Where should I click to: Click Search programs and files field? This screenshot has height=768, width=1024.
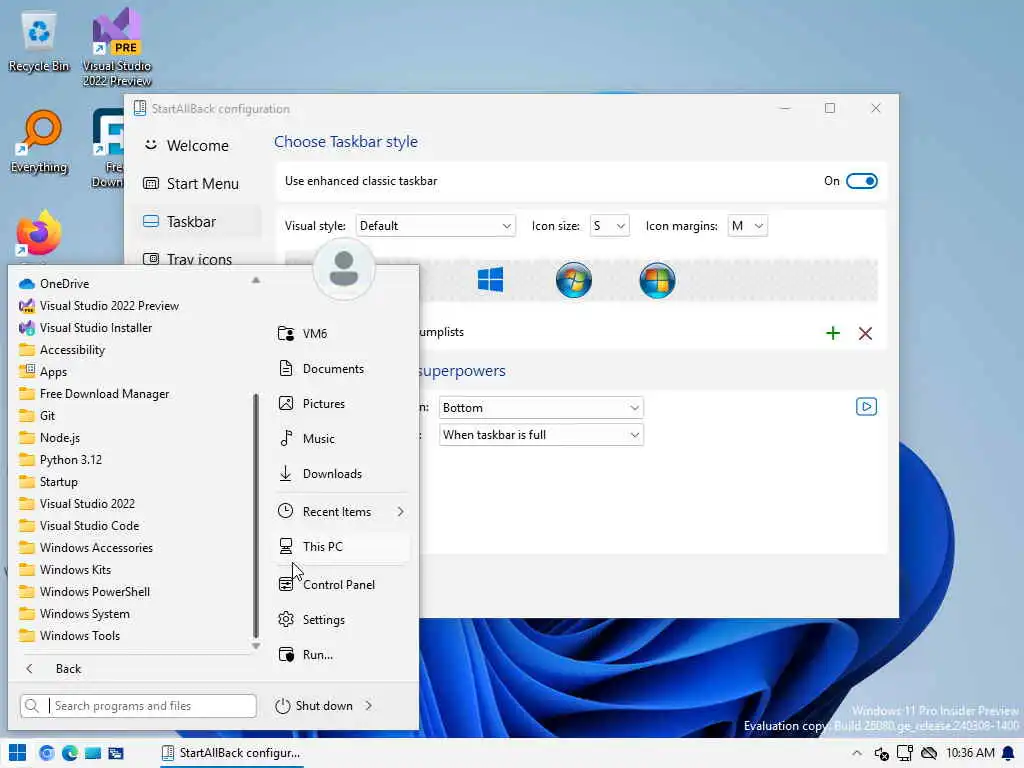[x=138, y=705]
